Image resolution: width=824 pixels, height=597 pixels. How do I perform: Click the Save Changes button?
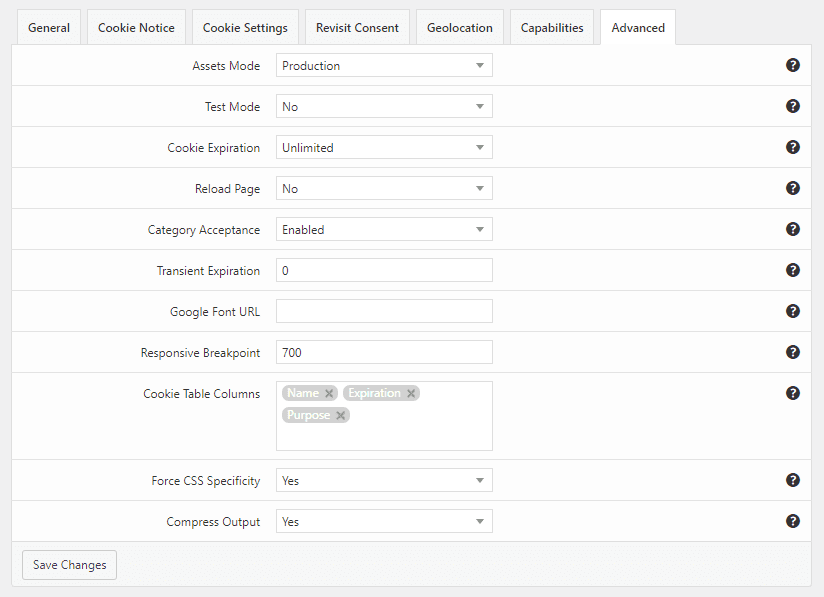(x=70, y=565)
